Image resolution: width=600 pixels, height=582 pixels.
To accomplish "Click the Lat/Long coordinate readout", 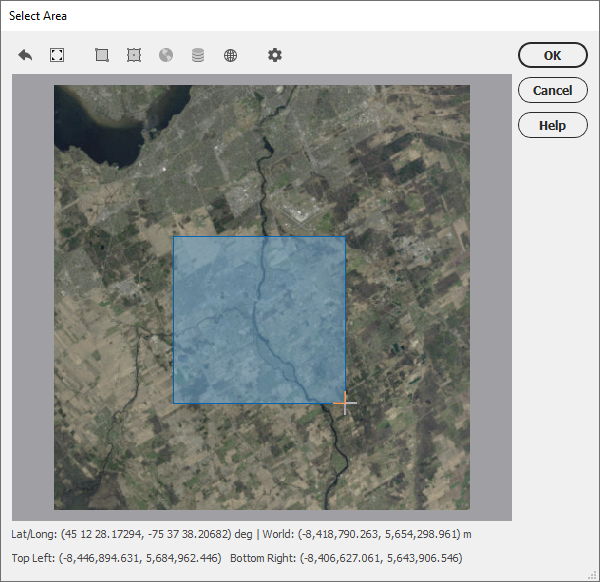I will [132, 534].
